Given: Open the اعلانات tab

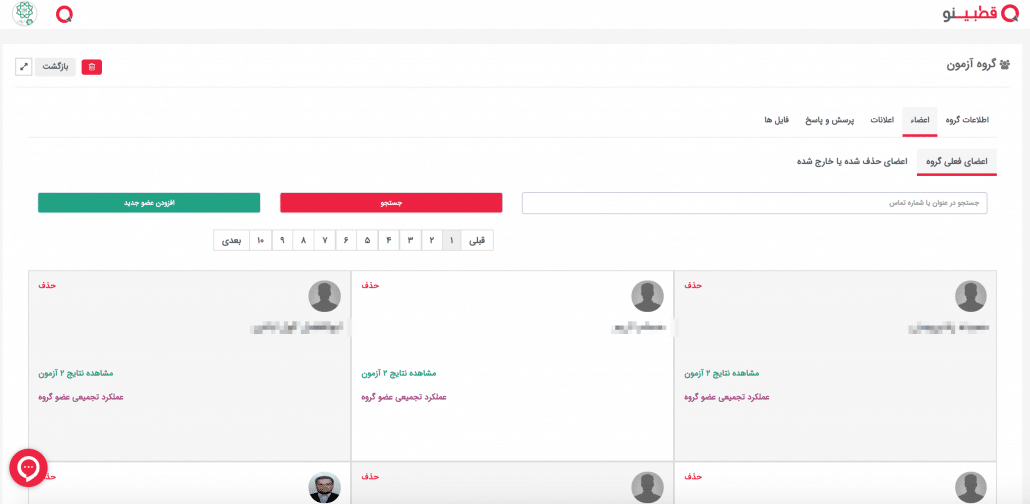Looking at the screenshot, I should tap(881, 120).
